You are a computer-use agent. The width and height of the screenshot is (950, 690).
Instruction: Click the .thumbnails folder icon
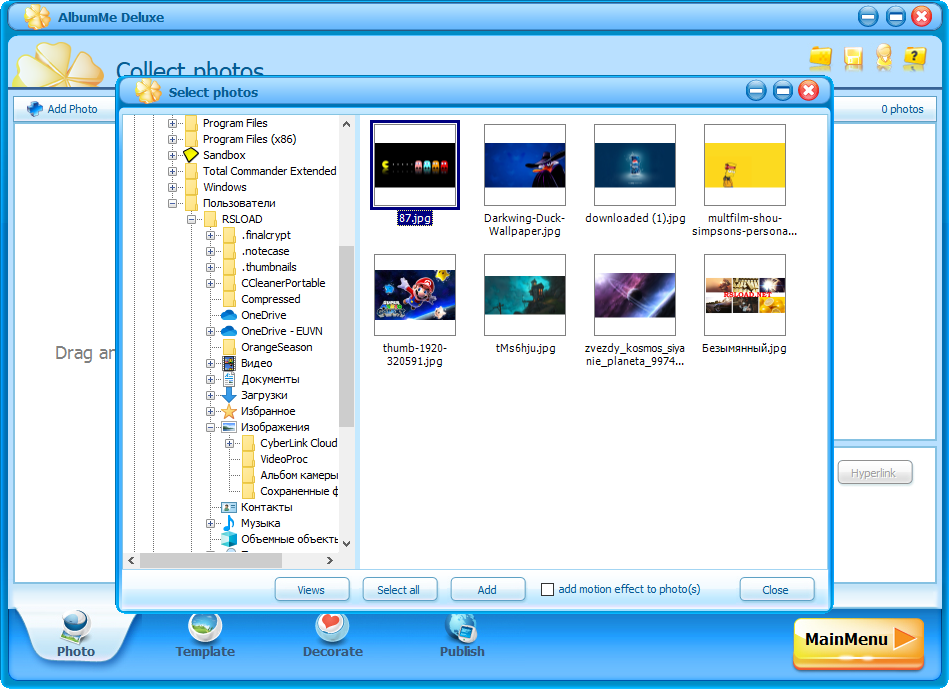(229, 267)
